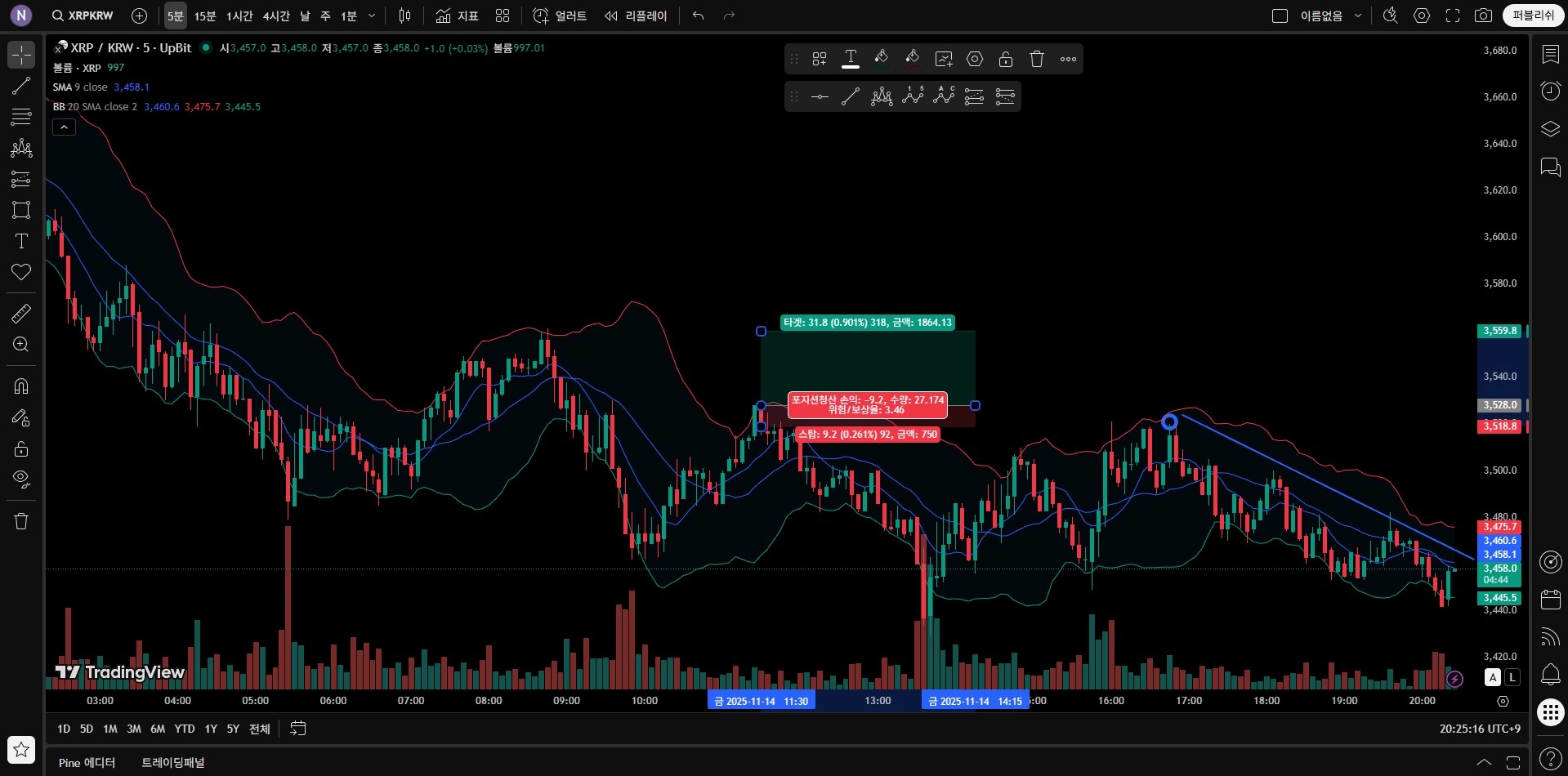
Task: Open the 지표 indicators dialog
Action: (458, 16)
